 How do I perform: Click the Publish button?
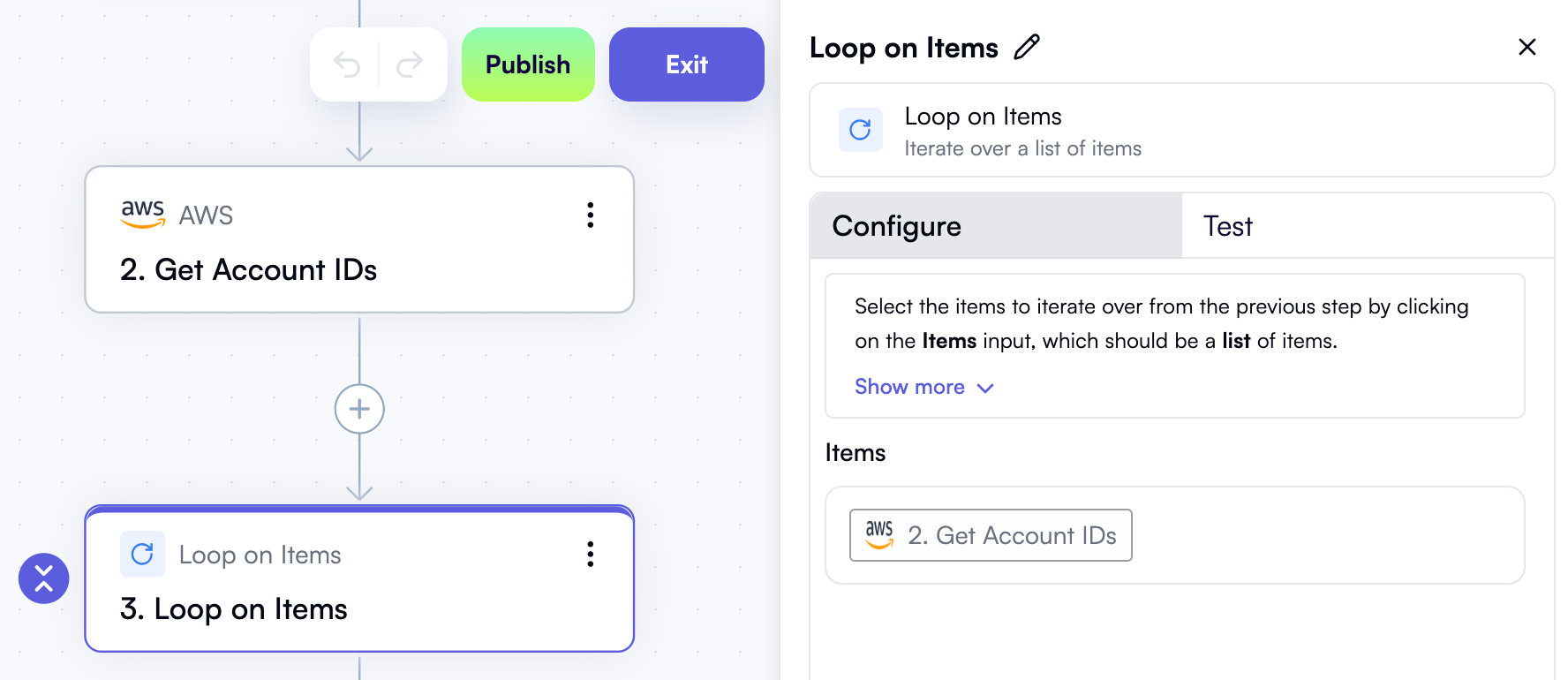click(528, 64)
